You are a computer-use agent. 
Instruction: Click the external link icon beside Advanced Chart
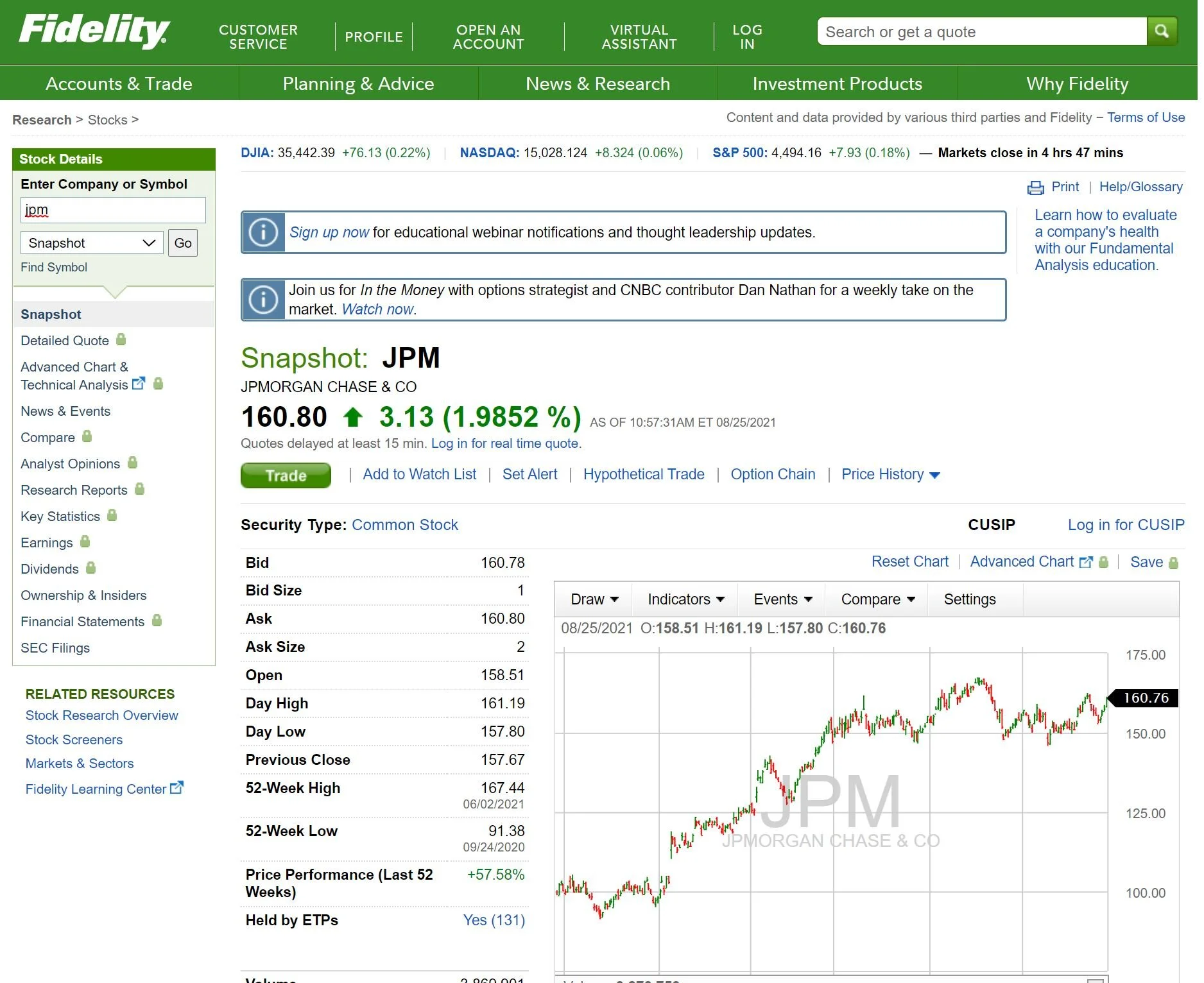(1085, 562)
